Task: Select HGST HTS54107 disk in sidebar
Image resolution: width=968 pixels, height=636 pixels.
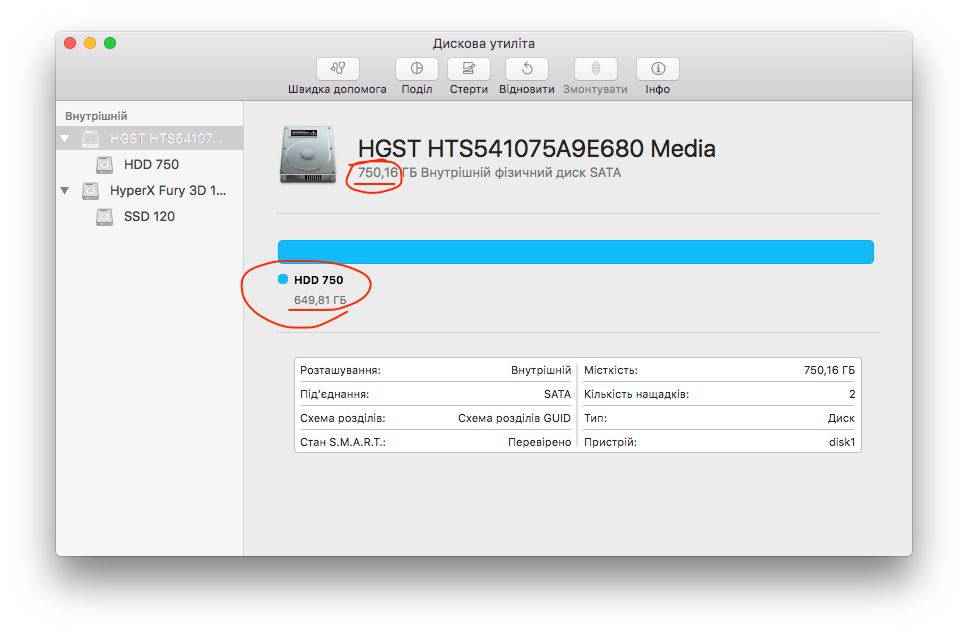Action: point(149,138)
